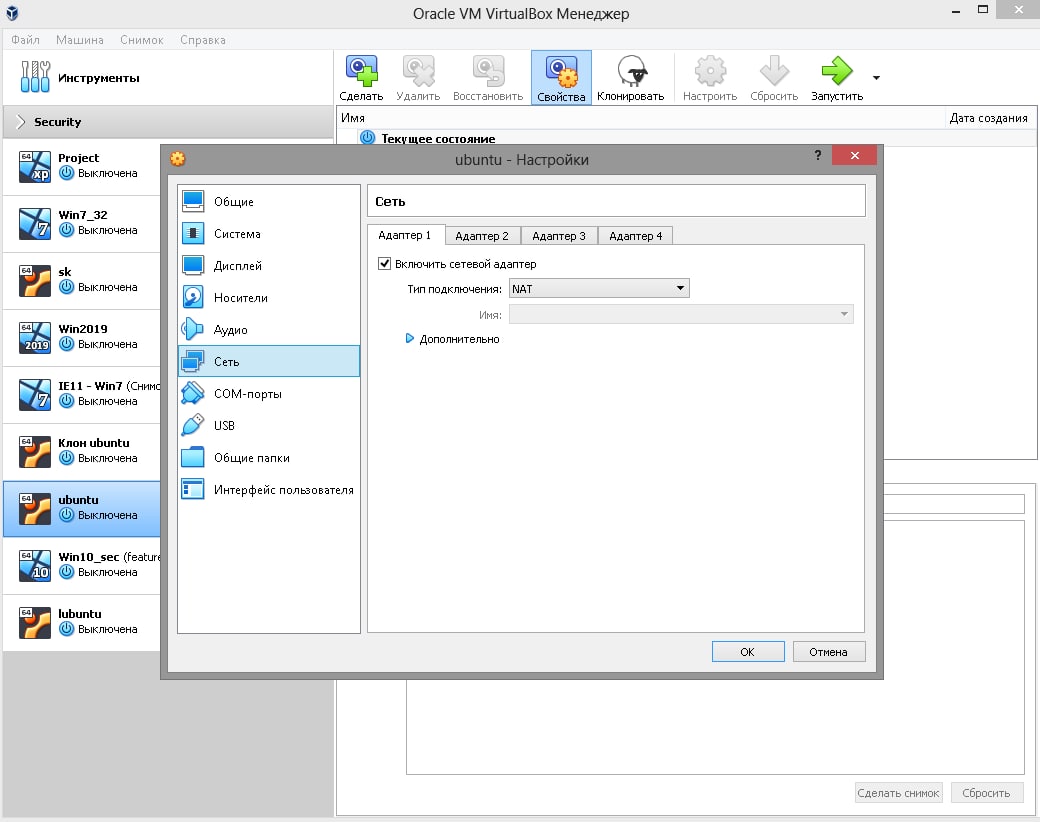Click the Дата создания column header
This screenshot has height=822, width=1040.
pyautogui.click(x=989, y=117)
